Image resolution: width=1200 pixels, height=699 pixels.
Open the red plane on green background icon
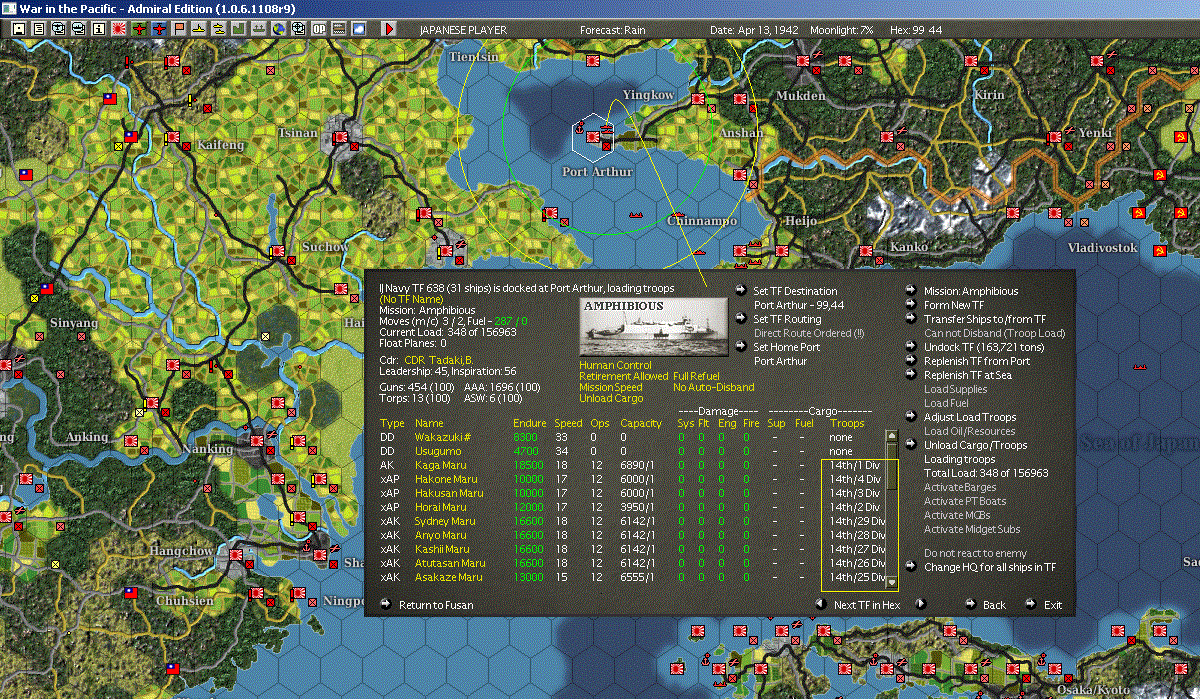point(139,29)
